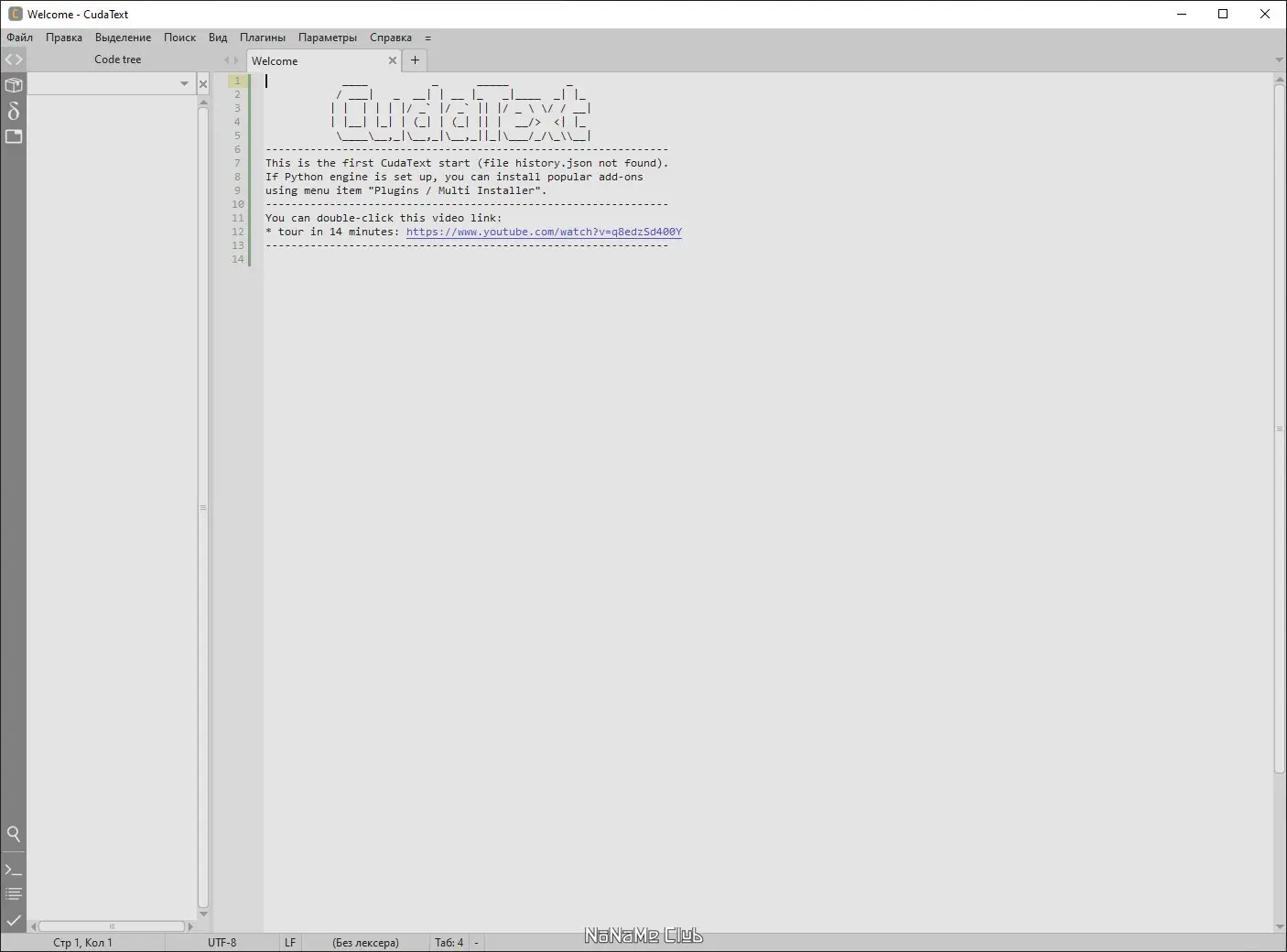The width and height of the screenshot is (1287, 952).
Task: Click code tree horizontal scrollbar thumb
Action: click(x=112, y=926)
